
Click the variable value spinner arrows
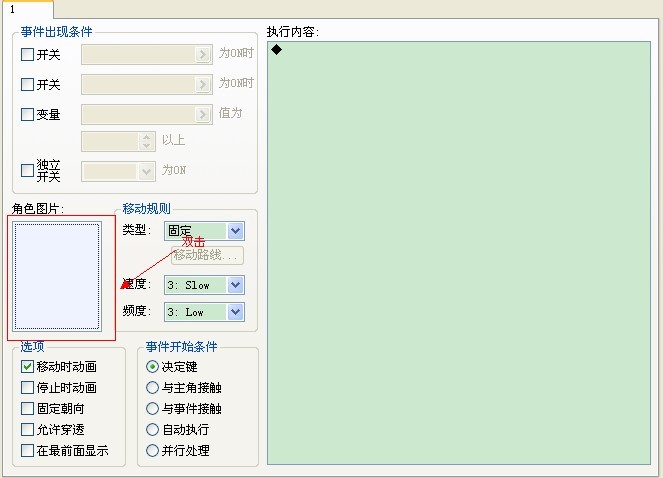click(146, 142)
